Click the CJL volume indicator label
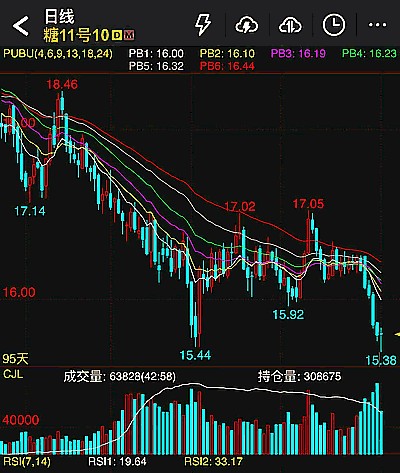This screenshot has width=400, height=473. click(13, 374)
